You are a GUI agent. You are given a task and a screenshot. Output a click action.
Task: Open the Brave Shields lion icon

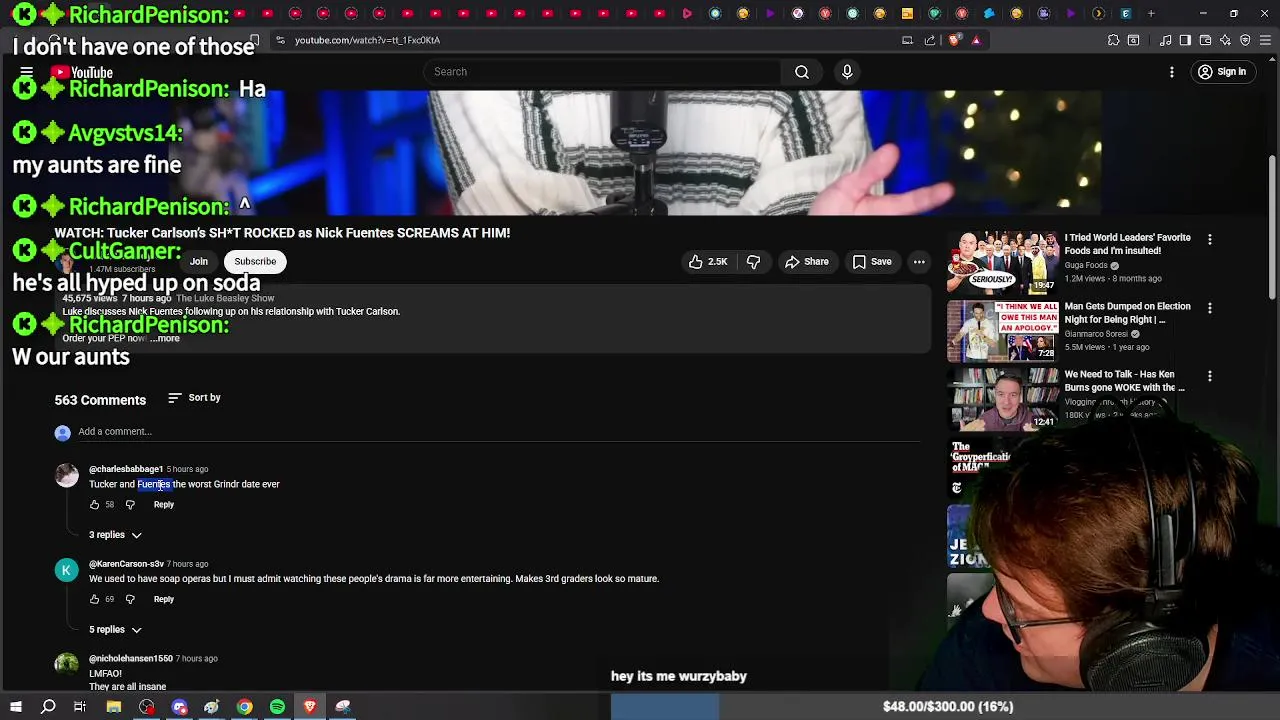(954, 40)
